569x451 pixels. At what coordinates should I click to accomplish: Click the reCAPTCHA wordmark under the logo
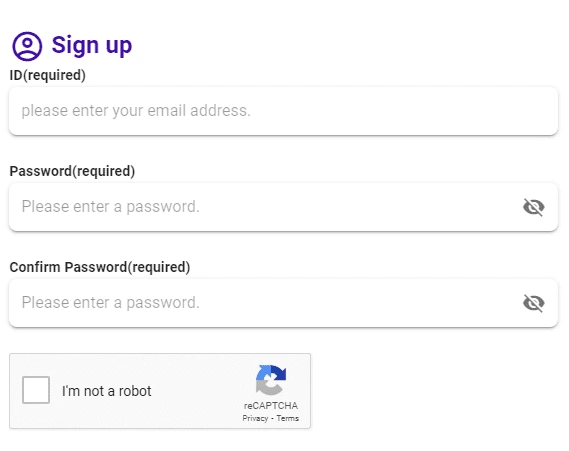(271, 406)
